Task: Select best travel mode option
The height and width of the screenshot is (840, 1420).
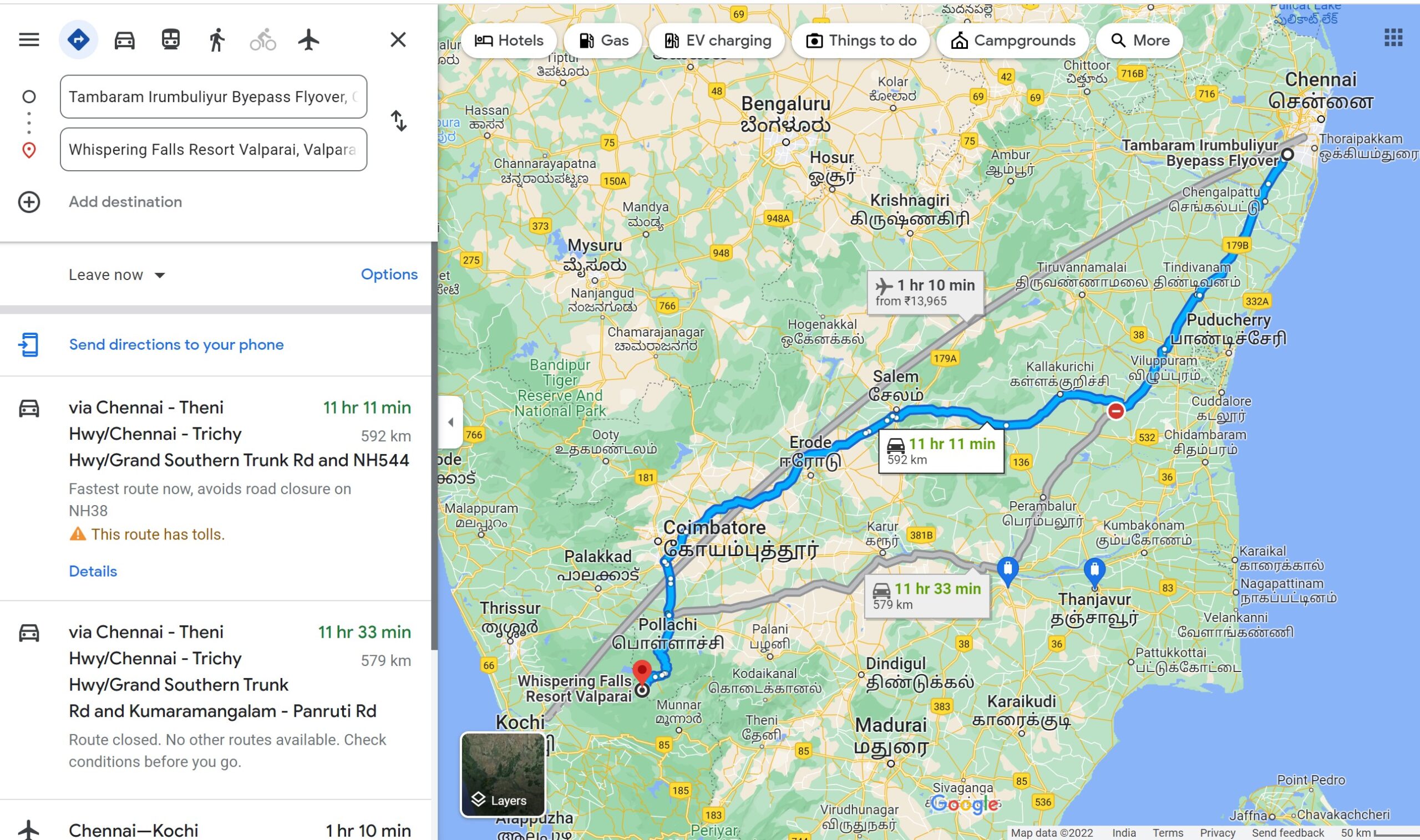Action: point(78,39)
